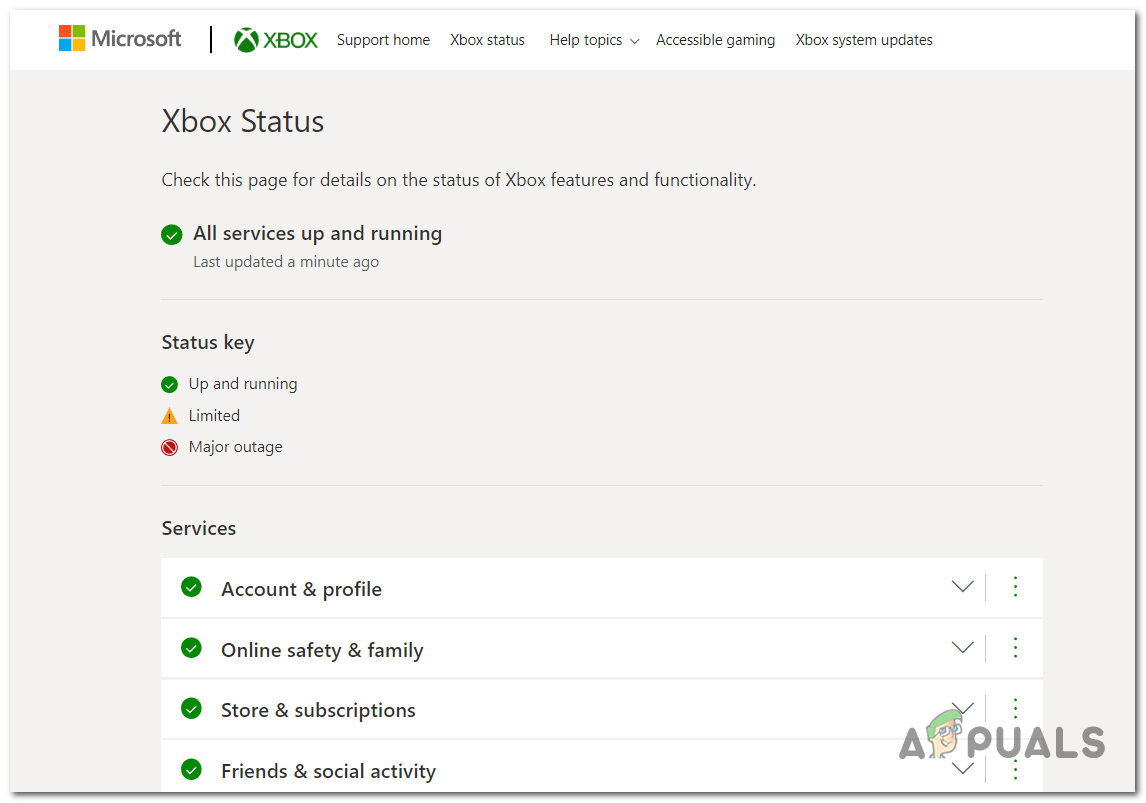Viewport: 1146px width, 803px height.
Task: Expand the Account & profile section
Action: tap(962, 587)
